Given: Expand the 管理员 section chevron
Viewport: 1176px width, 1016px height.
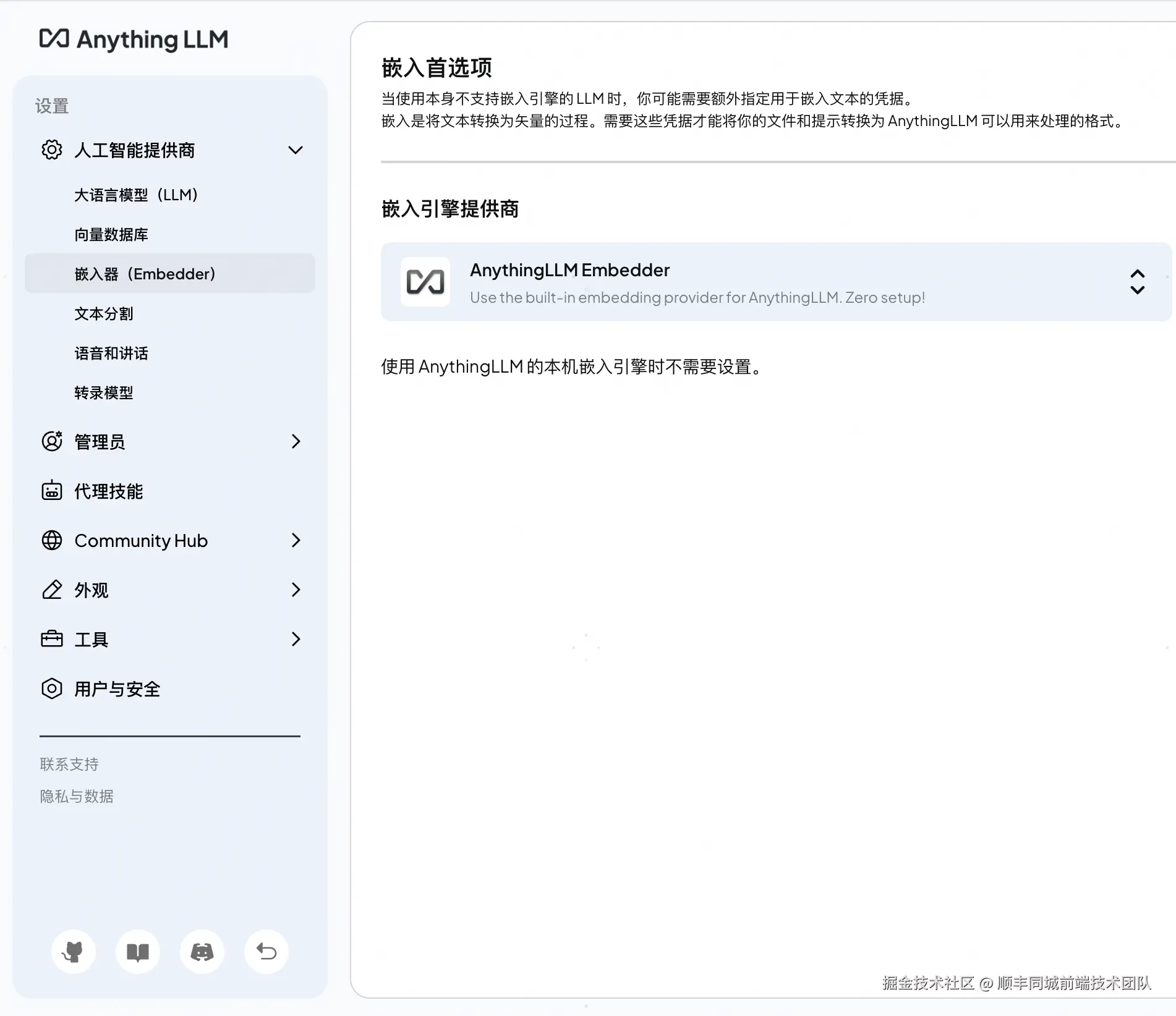Looking at the screenshot, I should 296,441.
